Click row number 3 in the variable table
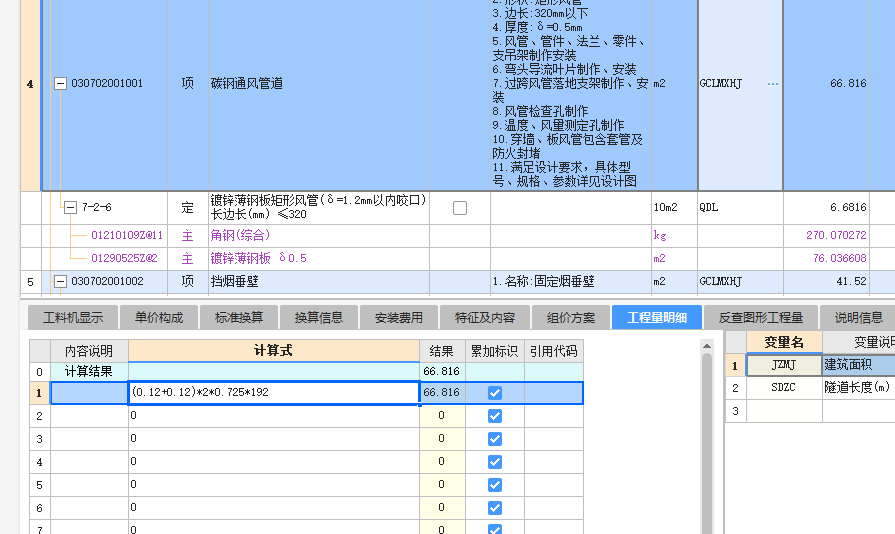The width and height of the screenshot is (895, 534). click(x=735, y=411)
